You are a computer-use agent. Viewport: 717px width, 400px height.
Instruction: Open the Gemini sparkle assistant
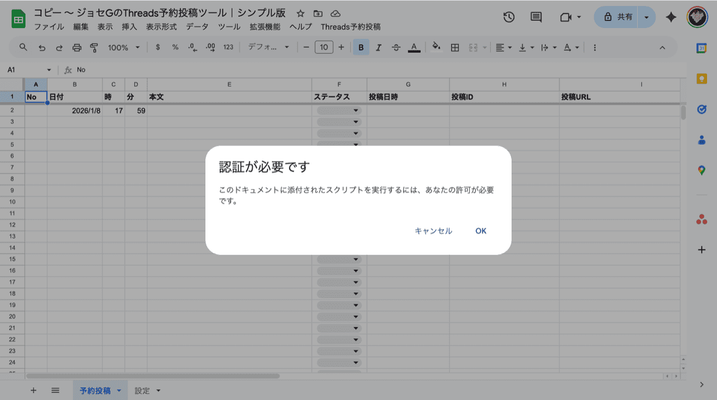[671, 17]
